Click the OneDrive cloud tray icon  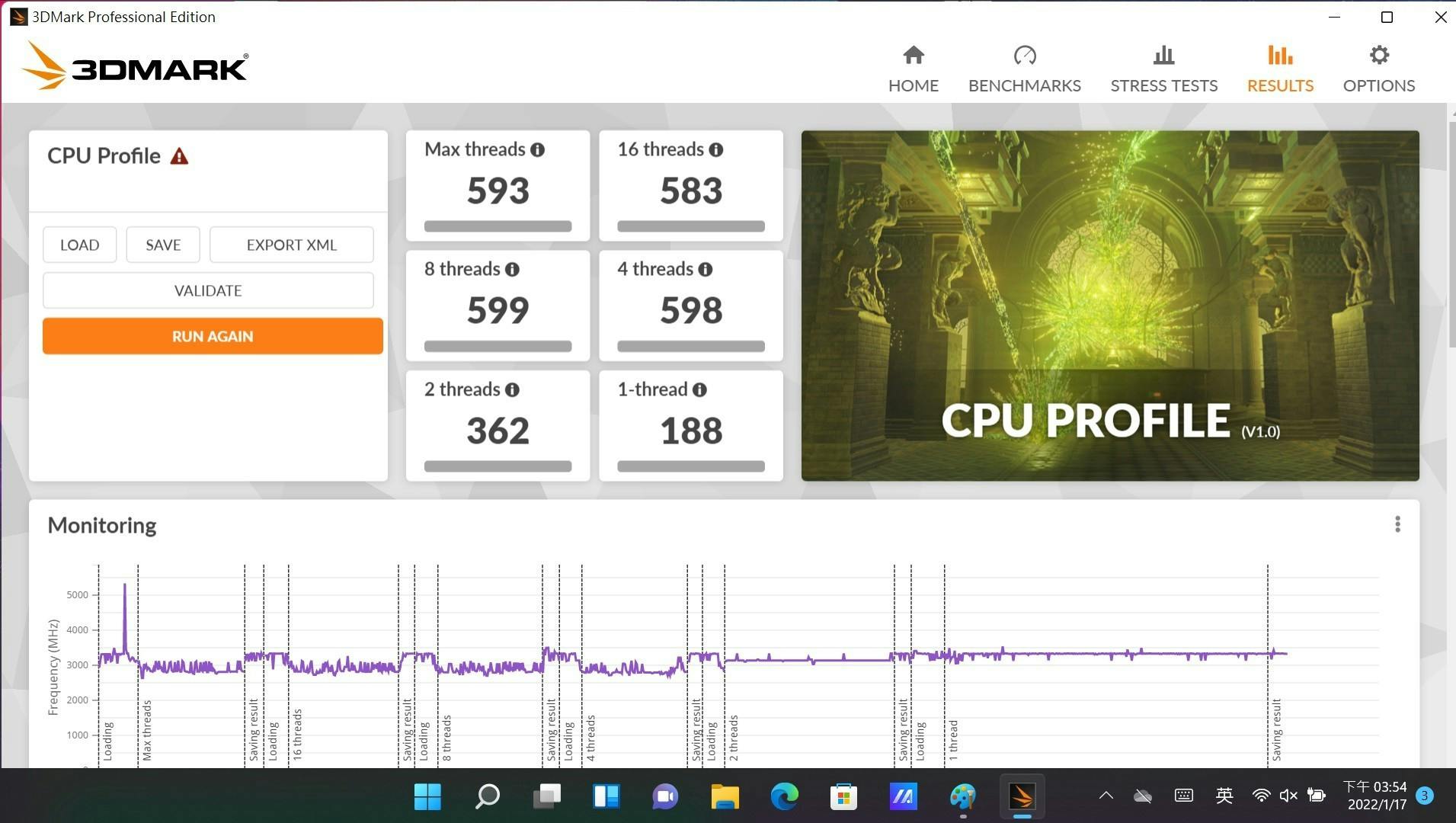[x=1143, y=796]
